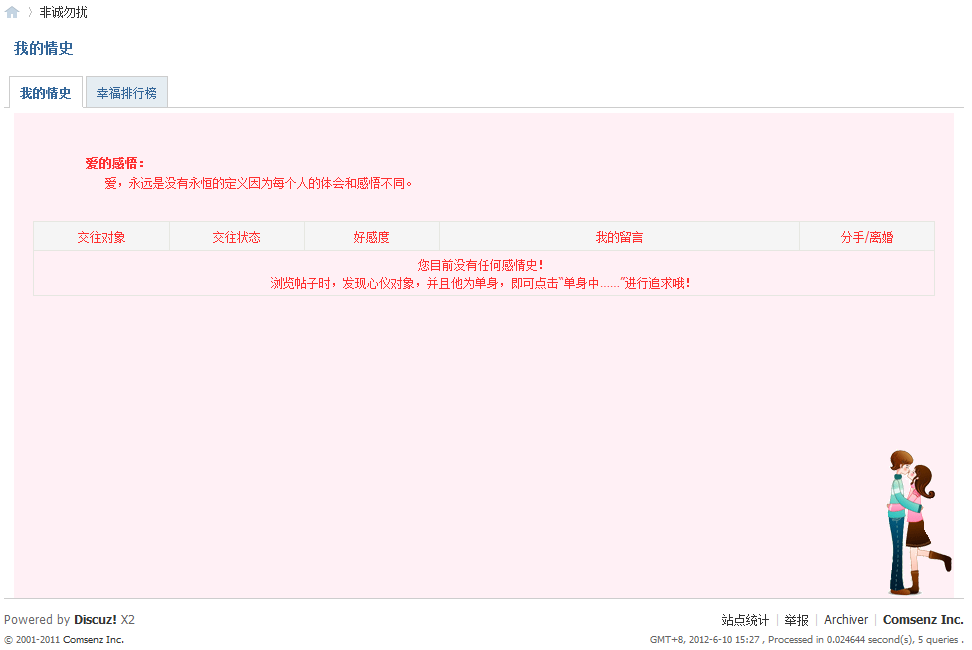The image size is (972, 650).
Task: Open the Discuz! link in footer
Action: [x=95, y=619]
